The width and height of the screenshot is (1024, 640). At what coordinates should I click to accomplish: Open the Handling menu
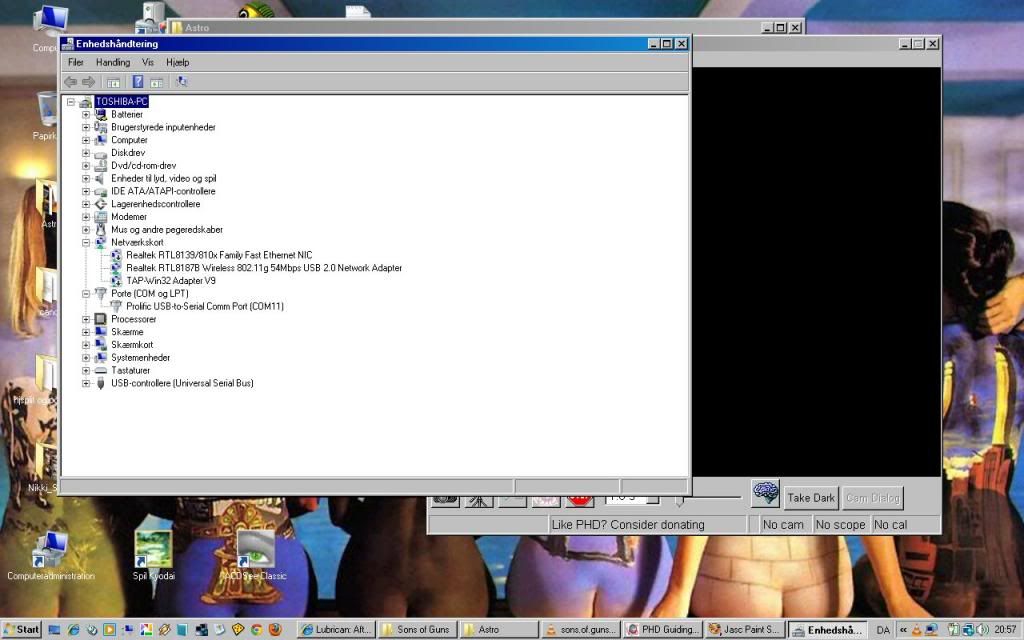coord(113,63)
